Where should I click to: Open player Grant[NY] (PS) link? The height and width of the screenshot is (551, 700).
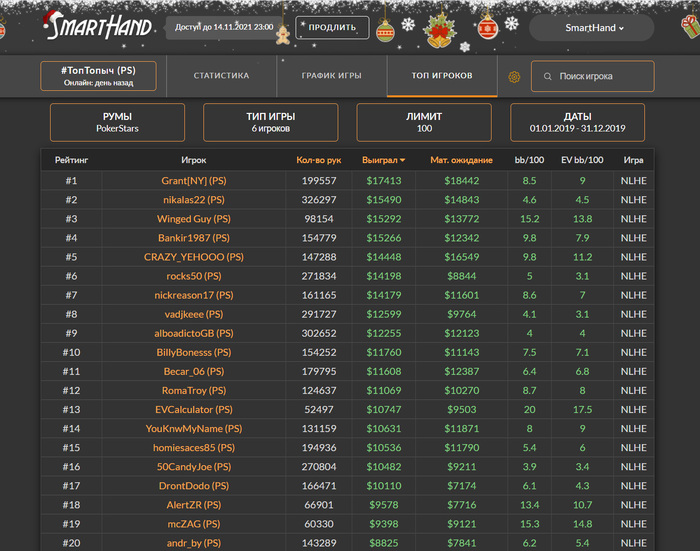pyautogui.click(x=194, y=181)
